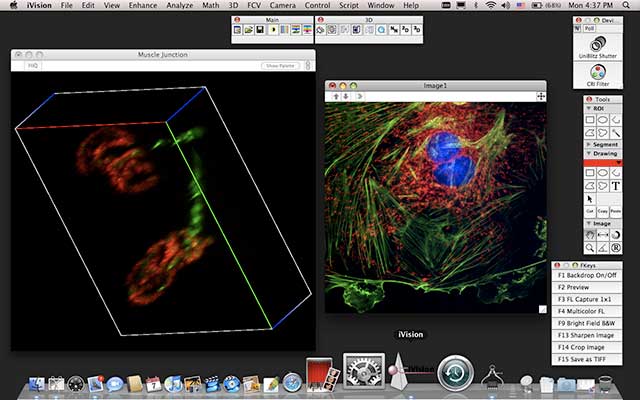Click the blue circle icon in 3D toolbar
The width and height of the screenshot is (640, 400).
pyautogui.click(x=381, y=30)
